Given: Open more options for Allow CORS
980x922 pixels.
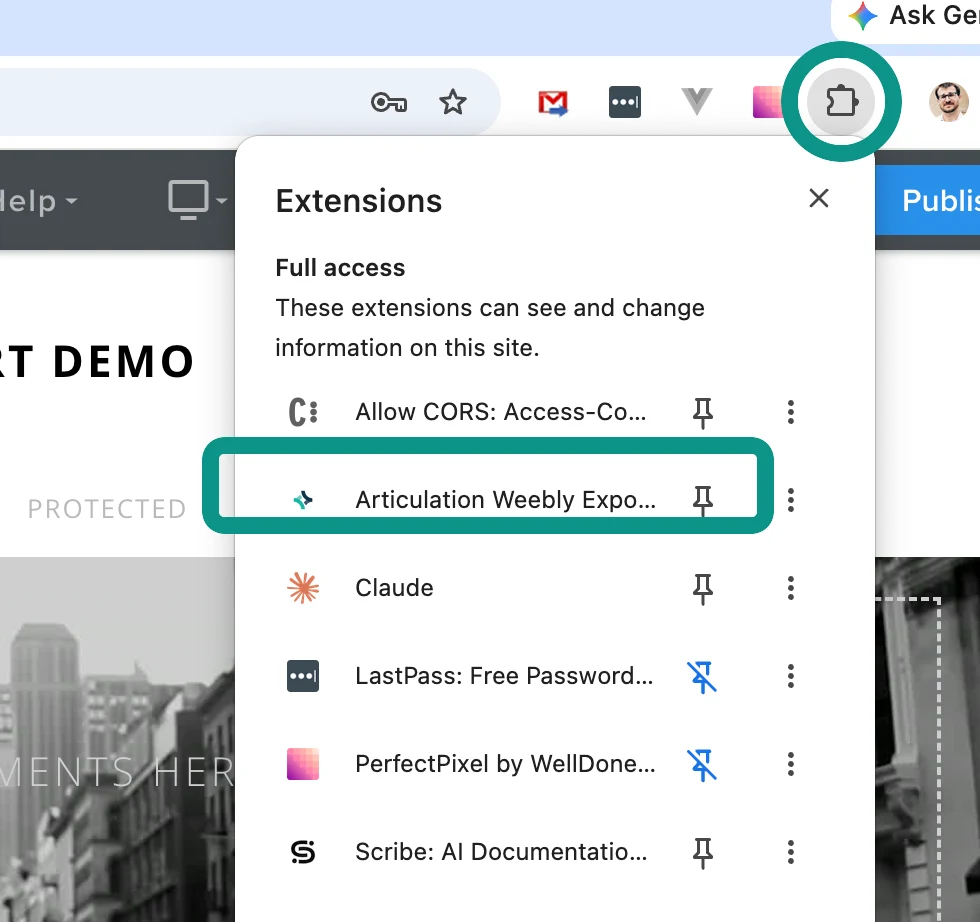Looking at the screenshot, I should click(x=791, y=412).
